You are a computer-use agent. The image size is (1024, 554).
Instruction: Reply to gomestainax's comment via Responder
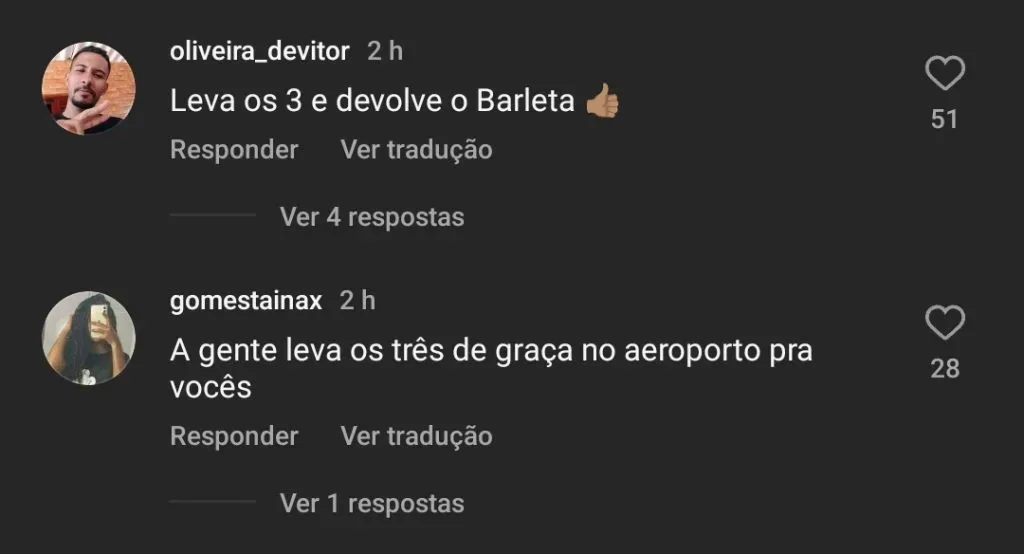tap(234, 436)
